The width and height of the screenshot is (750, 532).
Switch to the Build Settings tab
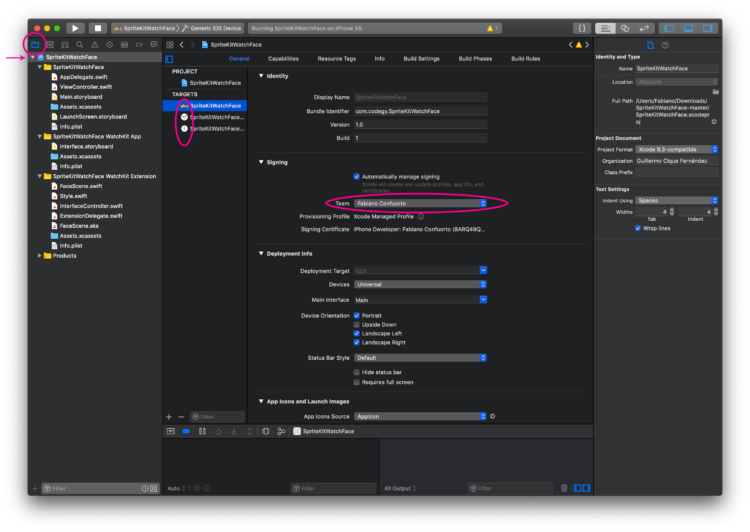[x=421, y=59]
